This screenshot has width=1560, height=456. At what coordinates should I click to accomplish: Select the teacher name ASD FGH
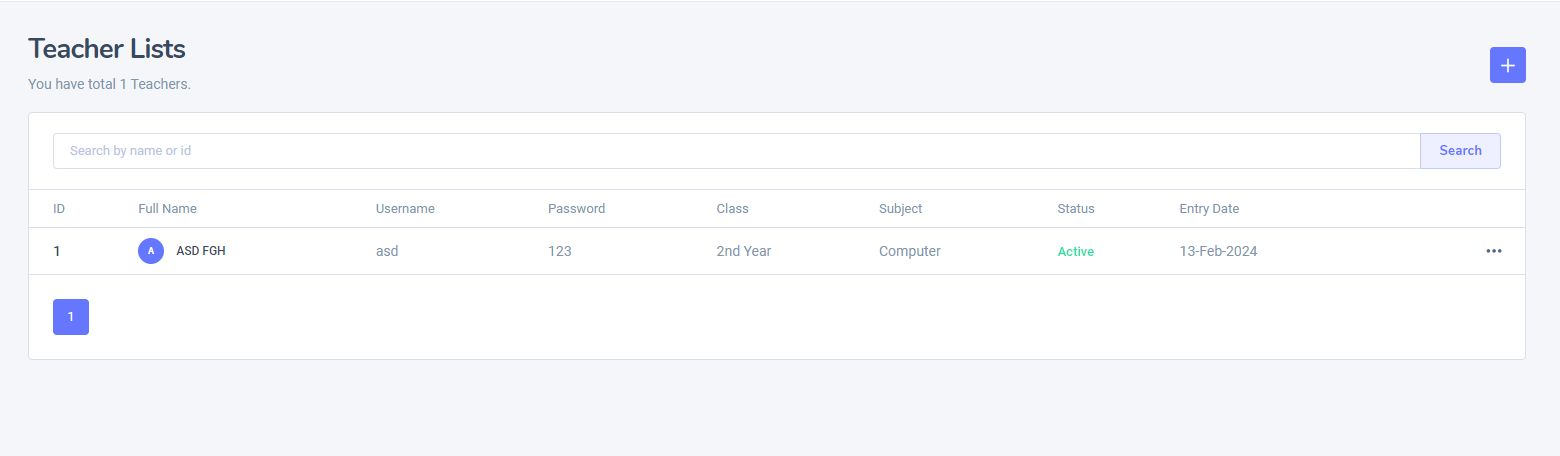click(x=201, y=251)
